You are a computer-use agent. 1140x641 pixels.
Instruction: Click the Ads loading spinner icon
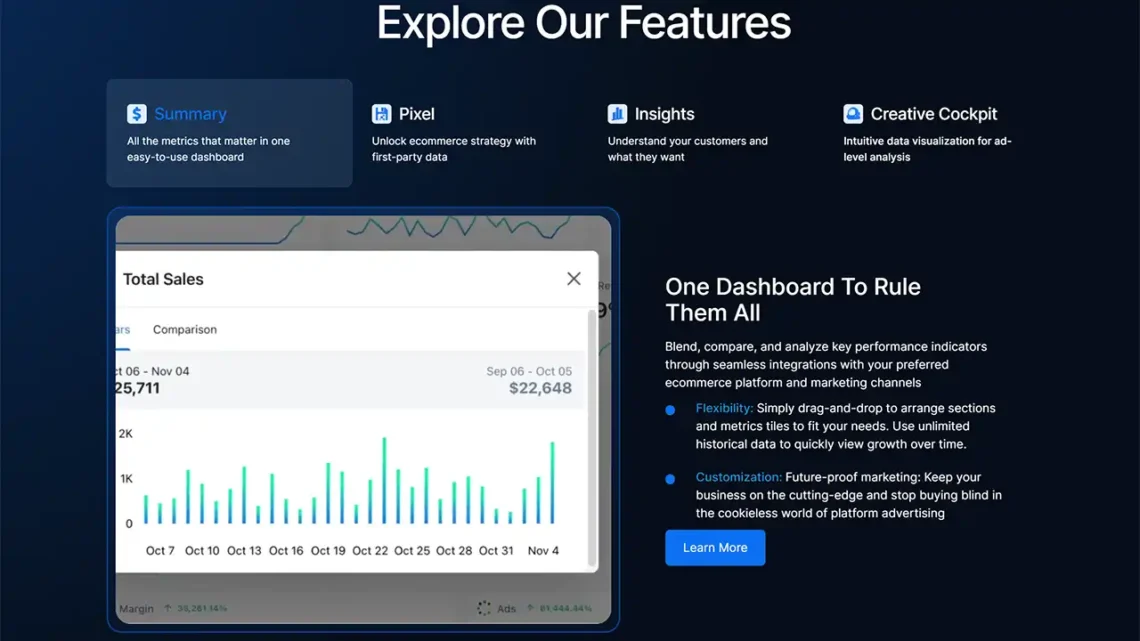(x=484, y=608)
